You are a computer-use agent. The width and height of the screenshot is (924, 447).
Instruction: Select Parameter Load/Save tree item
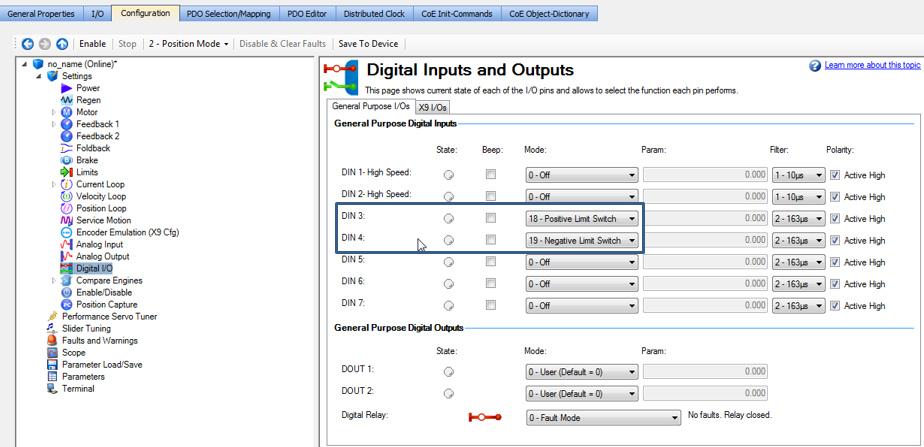102,365
